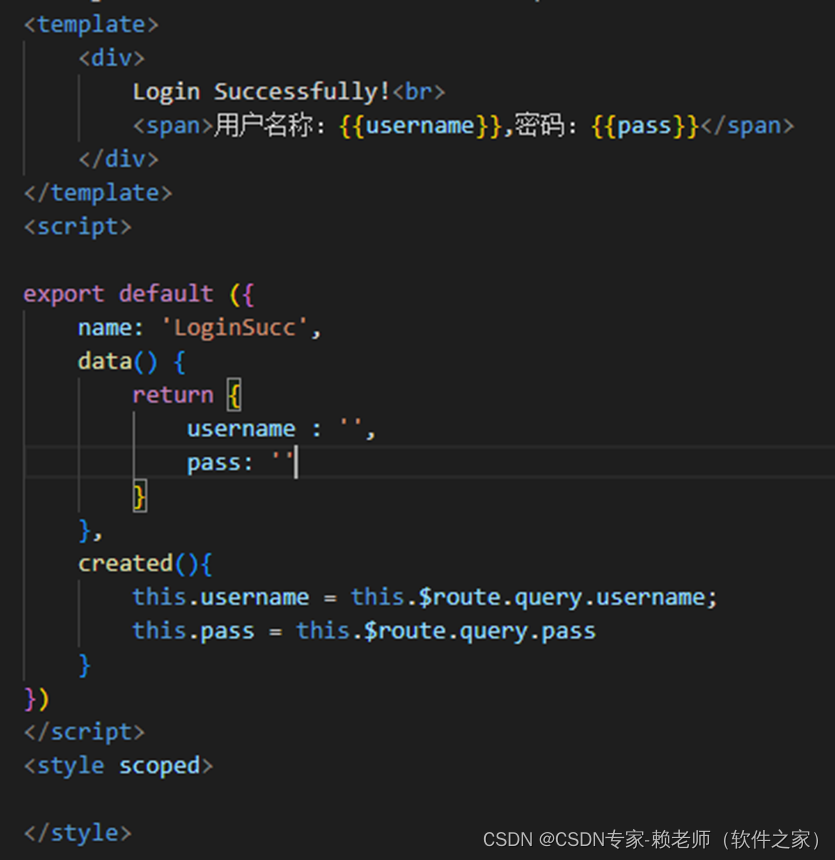Click the closing </script> tag
The height and width of the screenshot is (860, 835).
[x=84, y=732]
